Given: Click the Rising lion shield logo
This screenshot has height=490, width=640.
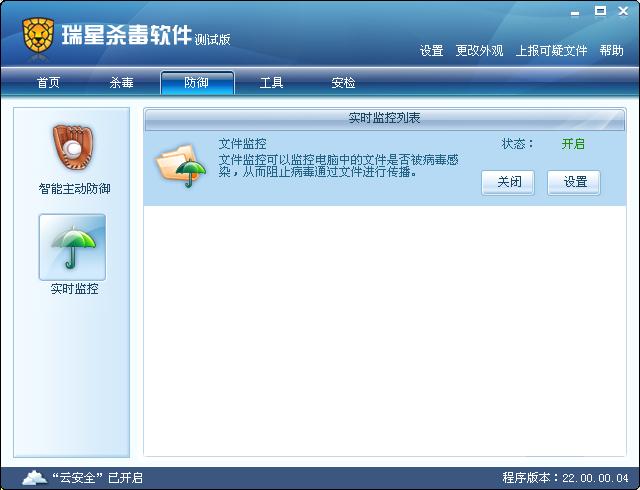Looking at the screenshot, I should [x=38, y=35].
